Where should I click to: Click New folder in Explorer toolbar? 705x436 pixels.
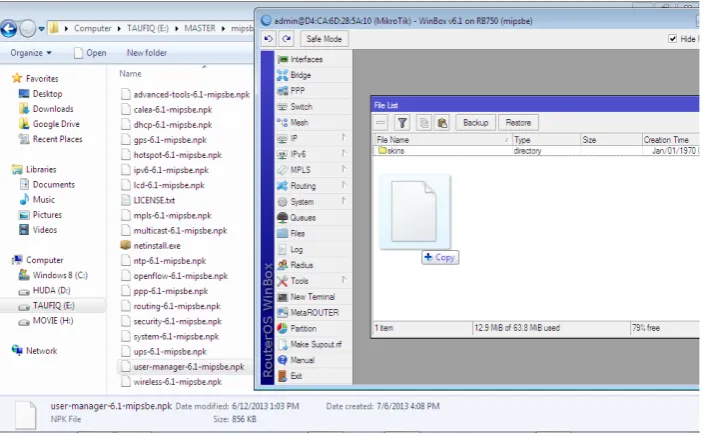147,53
